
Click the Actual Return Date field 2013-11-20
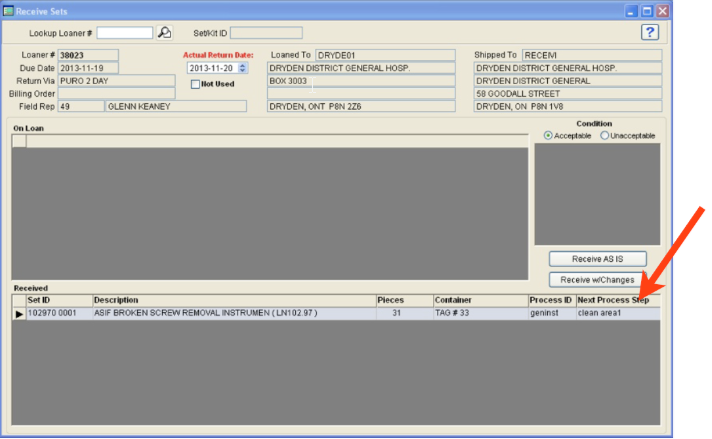[x=211, y=68]
